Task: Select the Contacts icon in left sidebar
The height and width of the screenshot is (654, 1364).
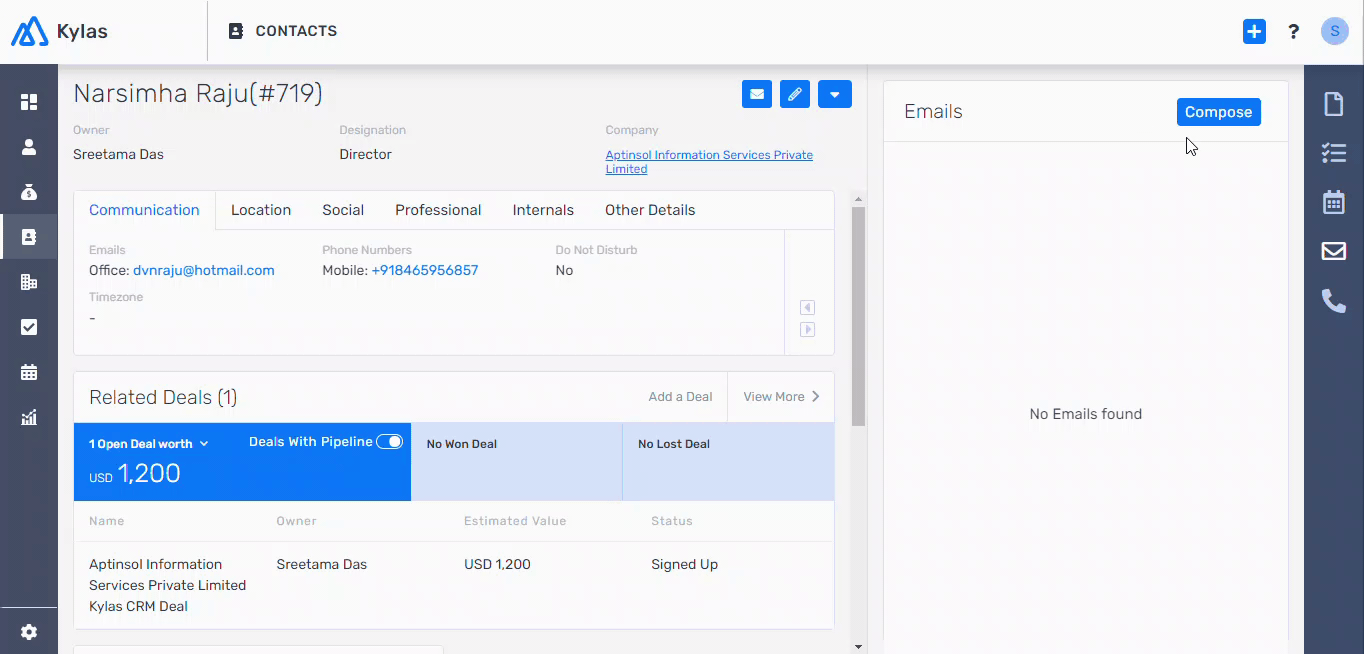Action: click(29, 237)
